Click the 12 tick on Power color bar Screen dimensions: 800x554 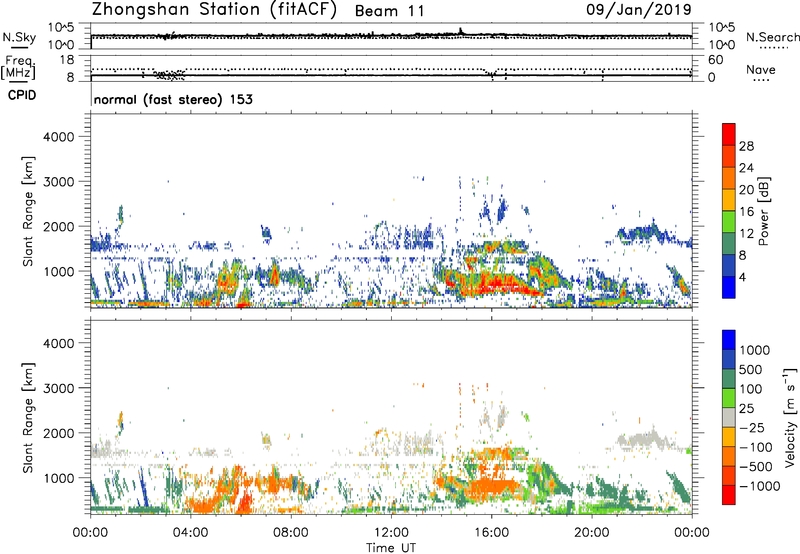[x=746, y=234]
